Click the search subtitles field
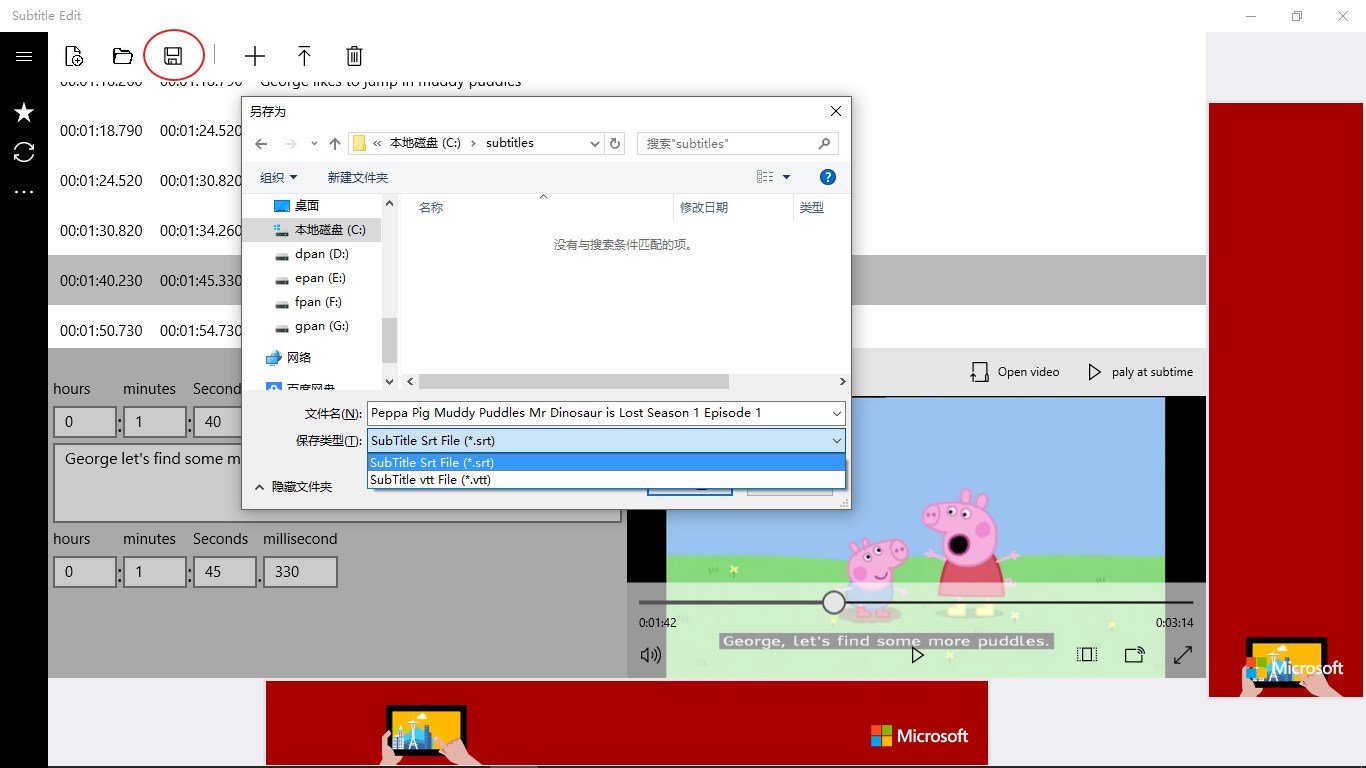This screenshot has width=1366, height=768. click(738, 143)
